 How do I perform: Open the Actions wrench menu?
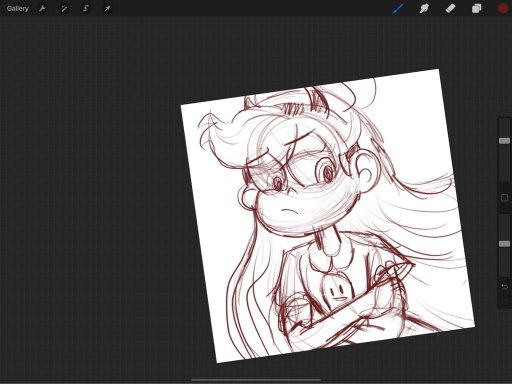(42, 9)
